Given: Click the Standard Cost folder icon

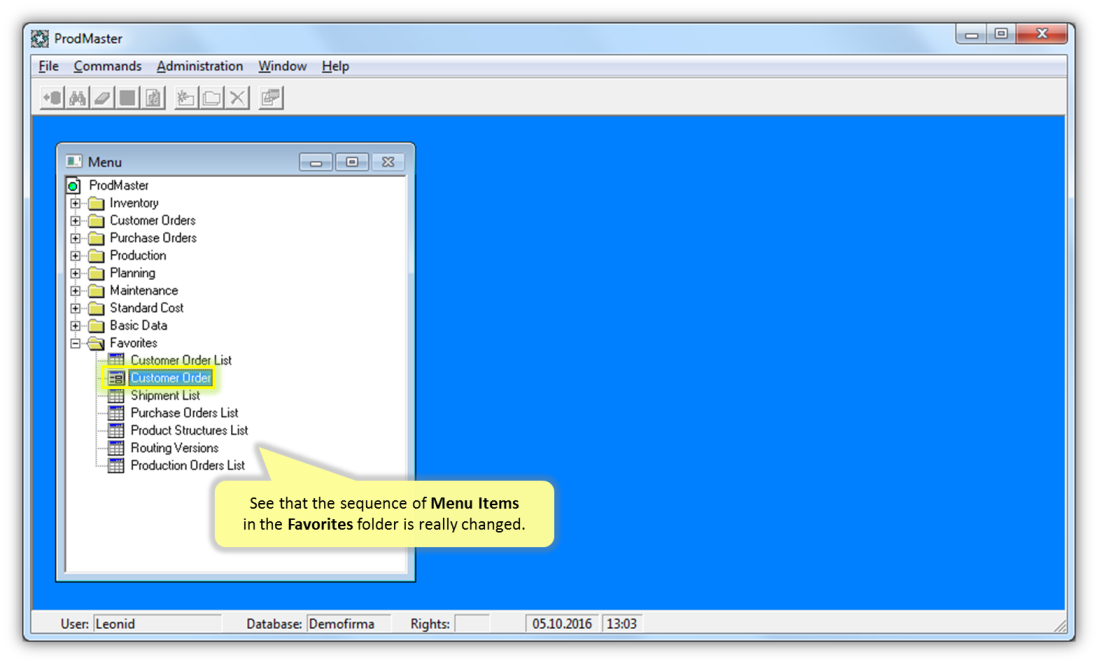Looking at the screenshot, I should point(97,308).
